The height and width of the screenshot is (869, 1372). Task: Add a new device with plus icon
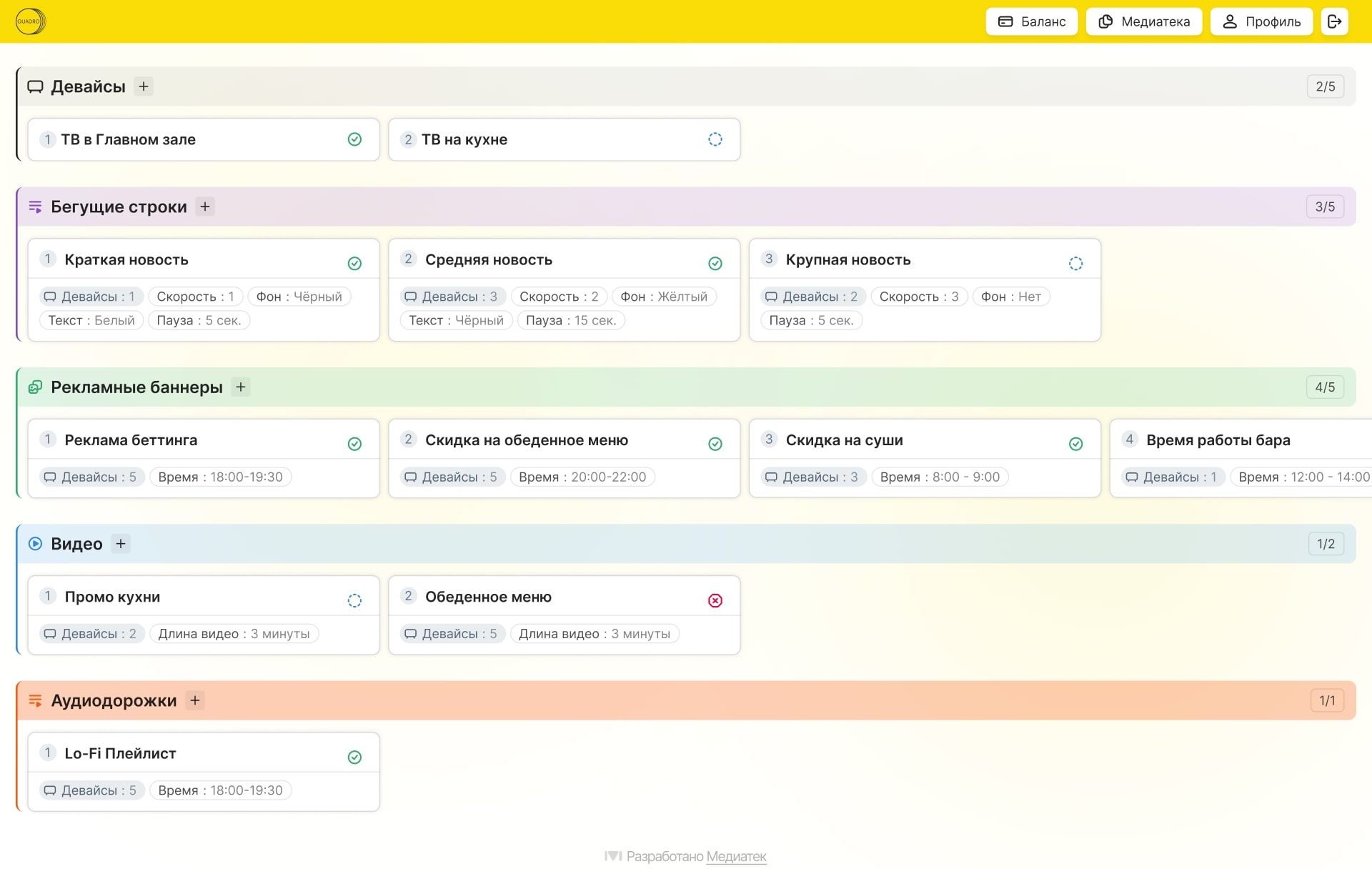144,86
